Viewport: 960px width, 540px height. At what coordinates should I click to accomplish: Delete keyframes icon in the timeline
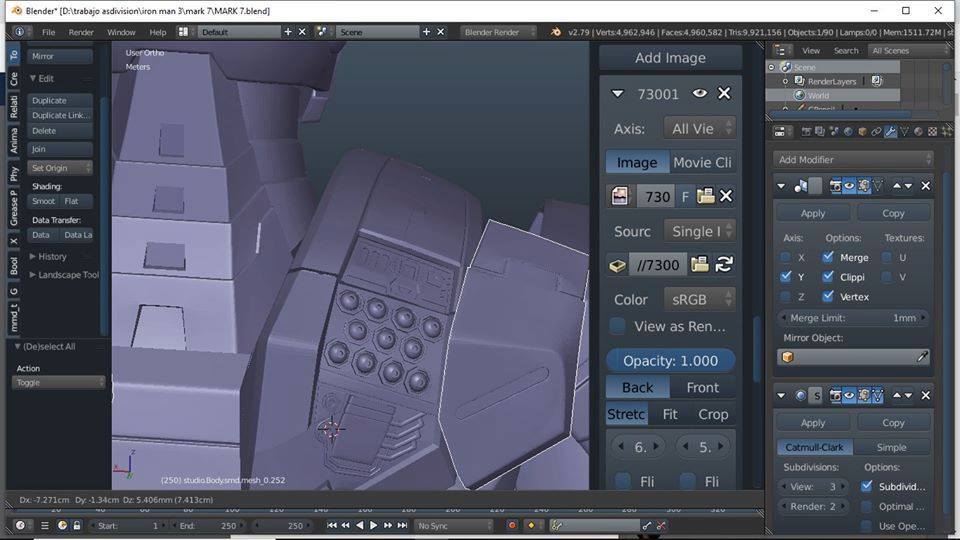pyautogui.click(x=661, y=525)
